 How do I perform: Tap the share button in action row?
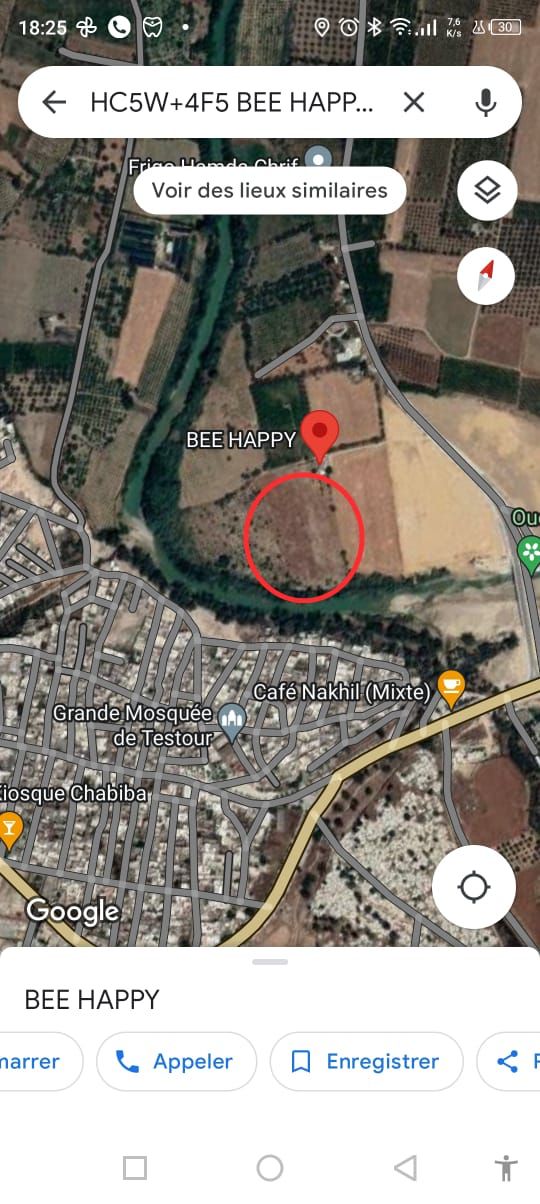click(x=509, y=1061)
